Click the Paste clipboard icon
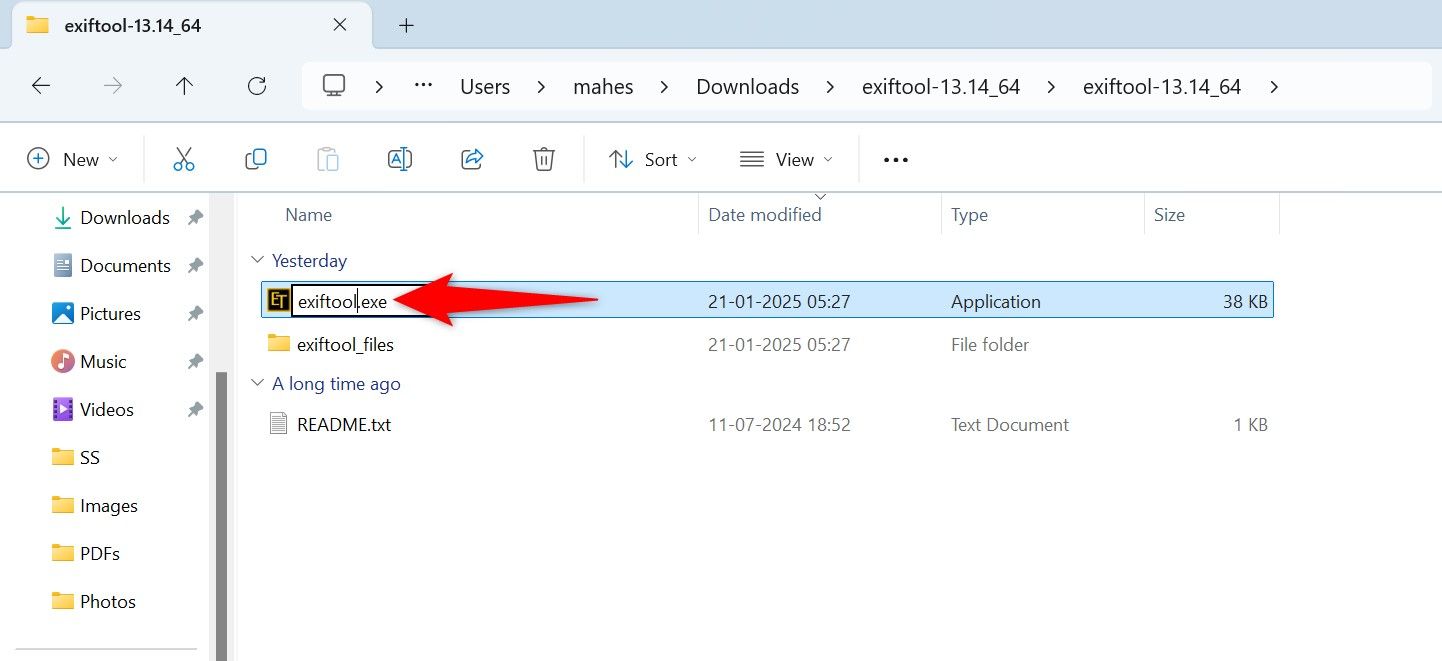Screen dimensions: 1442x661 click(328, 159)
